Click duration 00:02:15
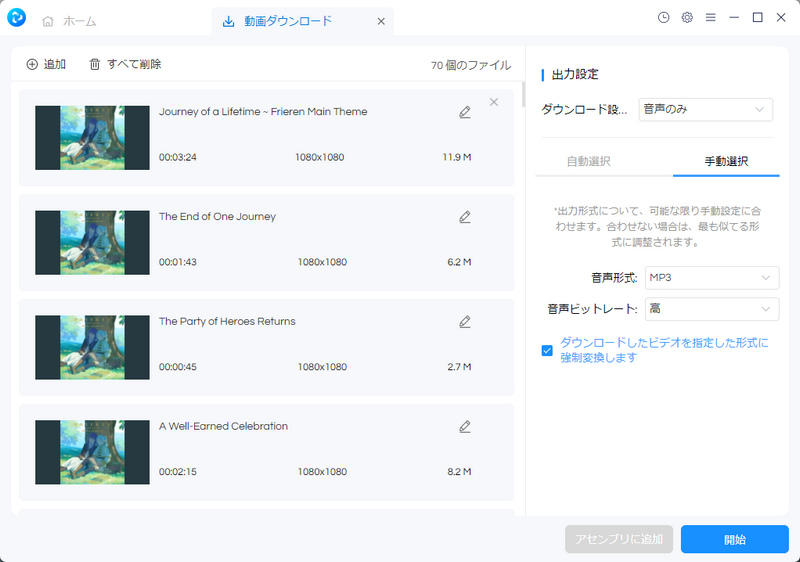The height and width of the screenshot is (562, 800). (178, 472)
